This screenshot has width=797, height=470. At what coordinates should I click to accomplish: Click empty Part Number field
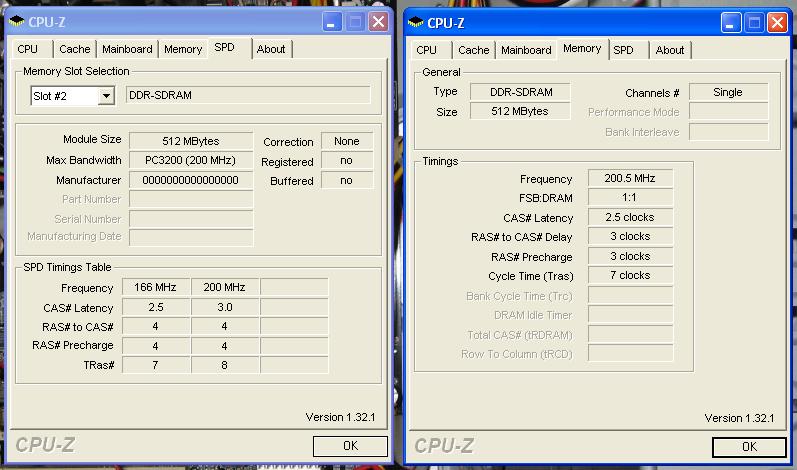[191, 200]
